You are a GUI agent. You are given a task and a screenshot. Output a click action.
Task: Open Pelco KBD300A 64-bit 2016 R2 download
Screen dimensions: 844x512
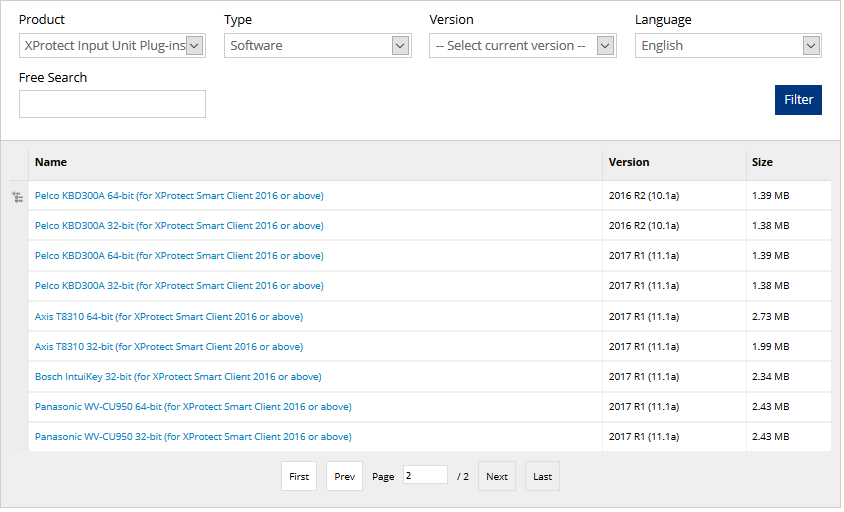point(179,196)
